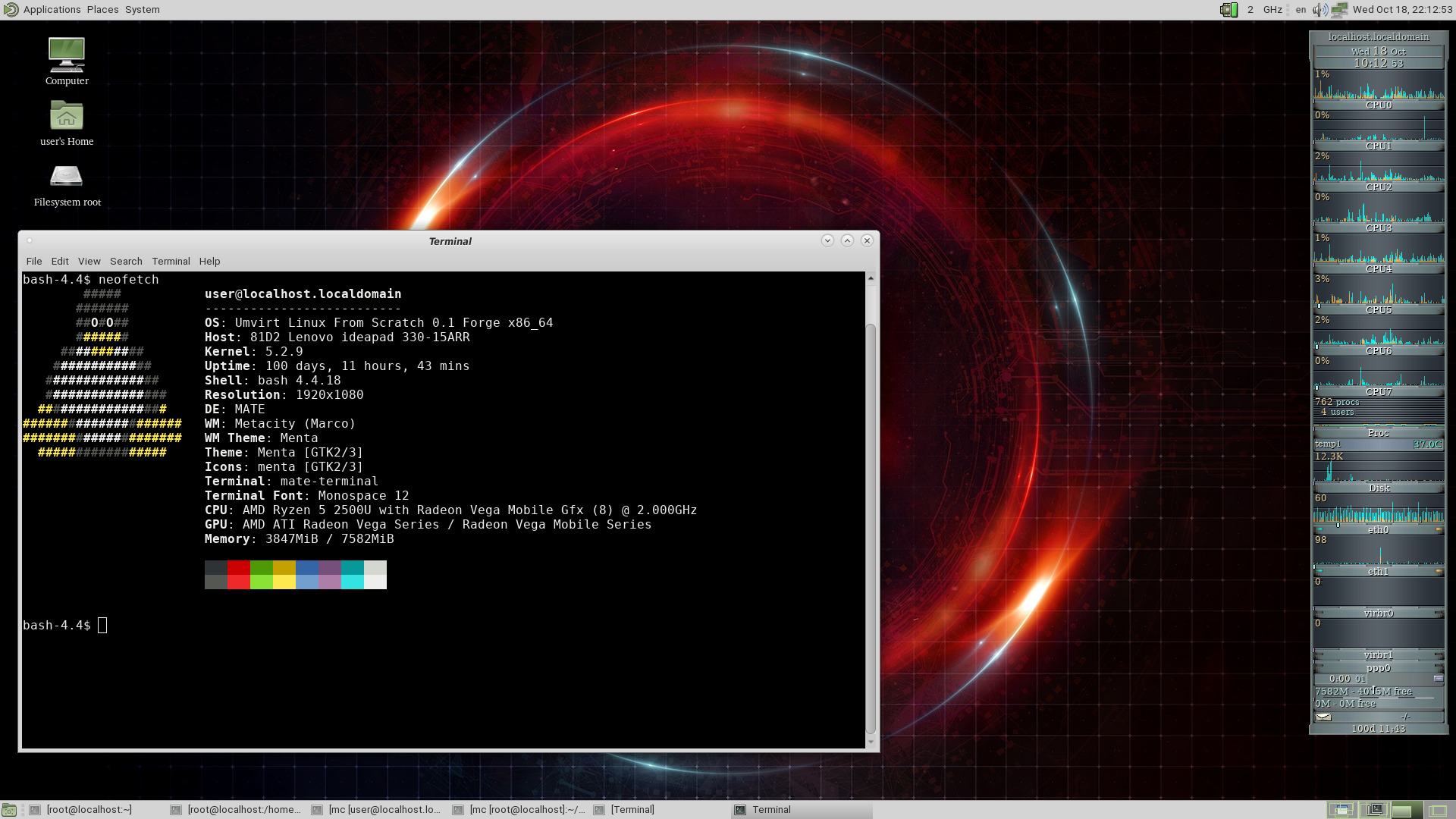Click the show desktop button icon

pos(9,810)
